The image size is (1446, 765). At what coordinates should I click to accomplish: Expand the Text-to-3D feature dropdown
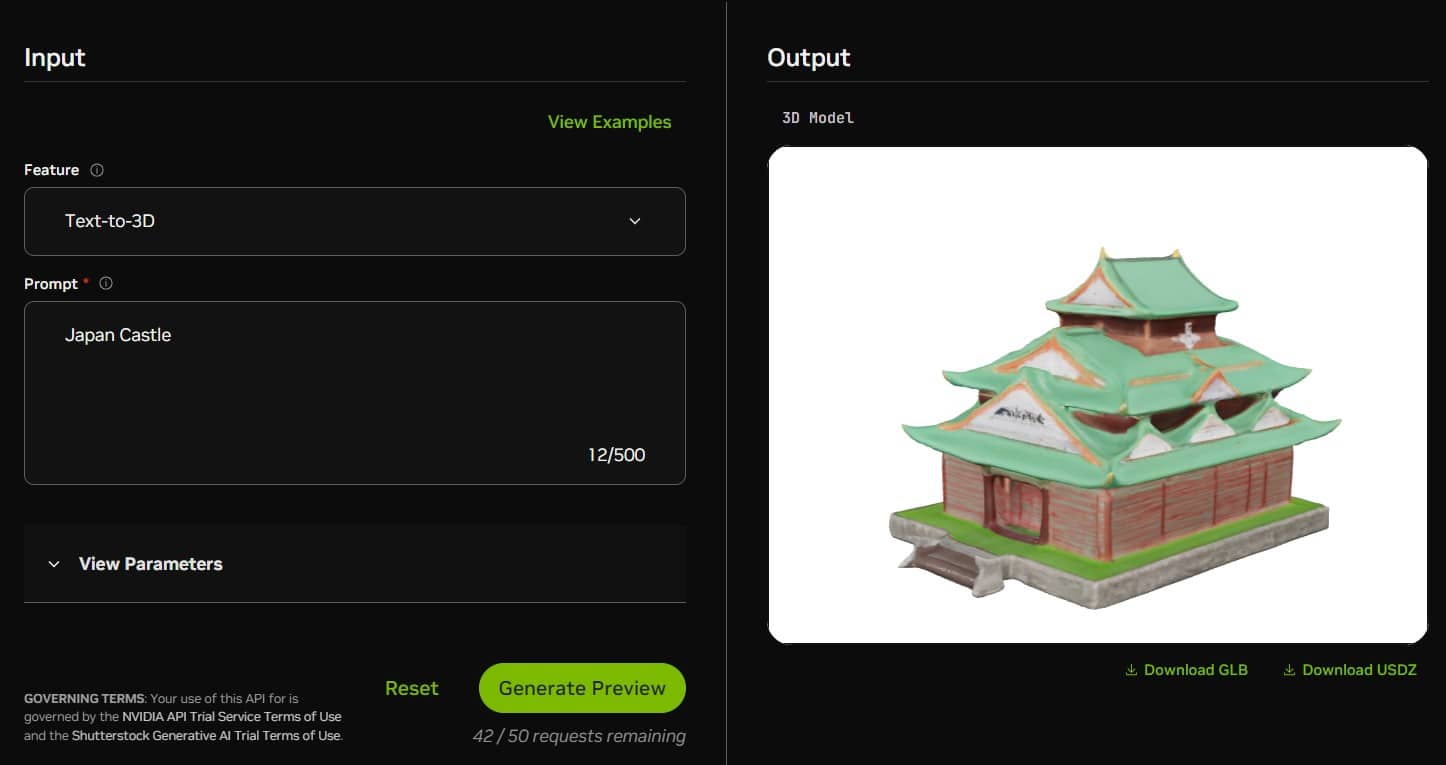tap(355, 221)
